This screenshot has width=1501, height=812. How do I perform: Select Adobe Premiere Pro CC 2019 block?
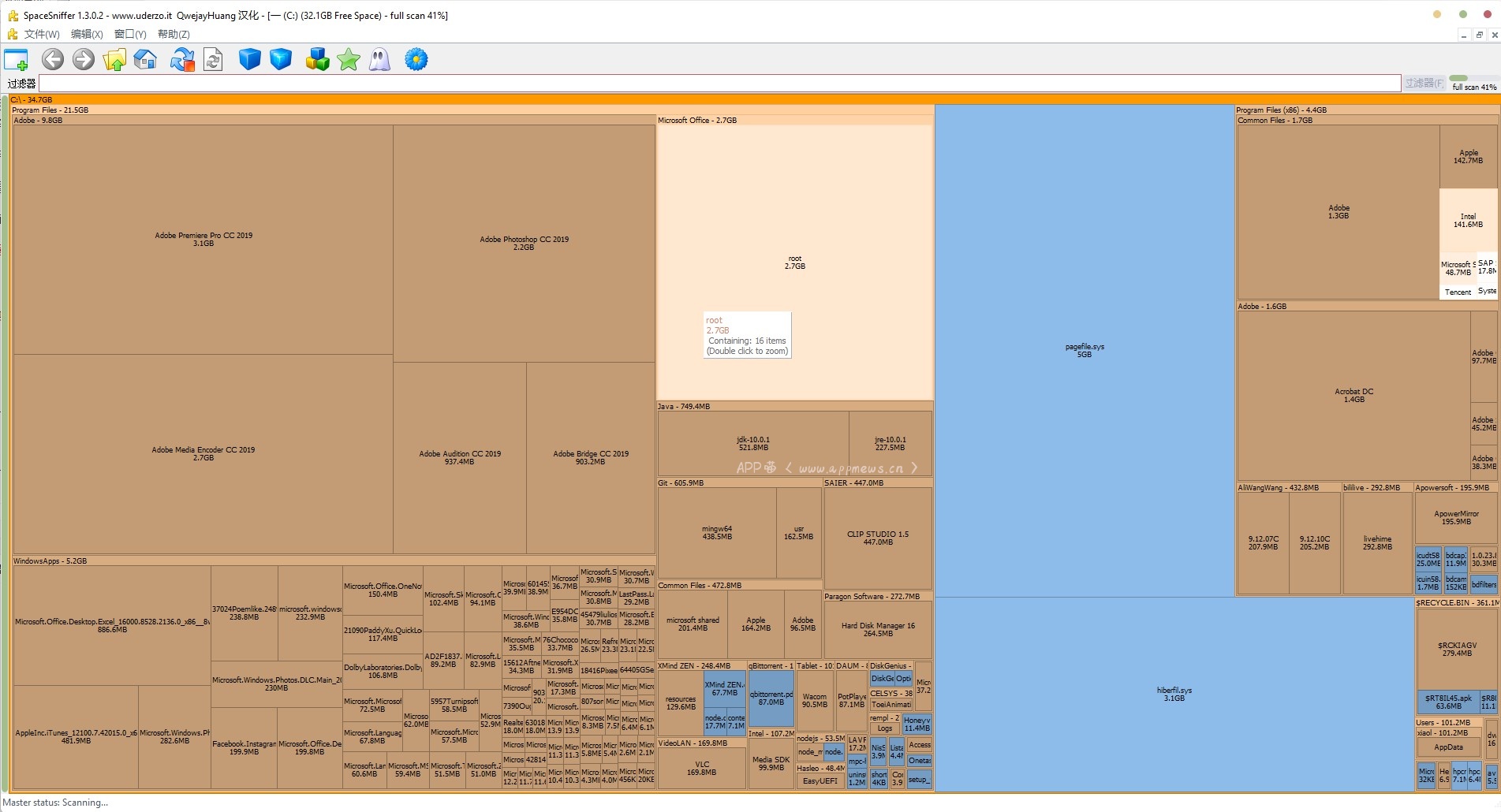tap(203, 240)
